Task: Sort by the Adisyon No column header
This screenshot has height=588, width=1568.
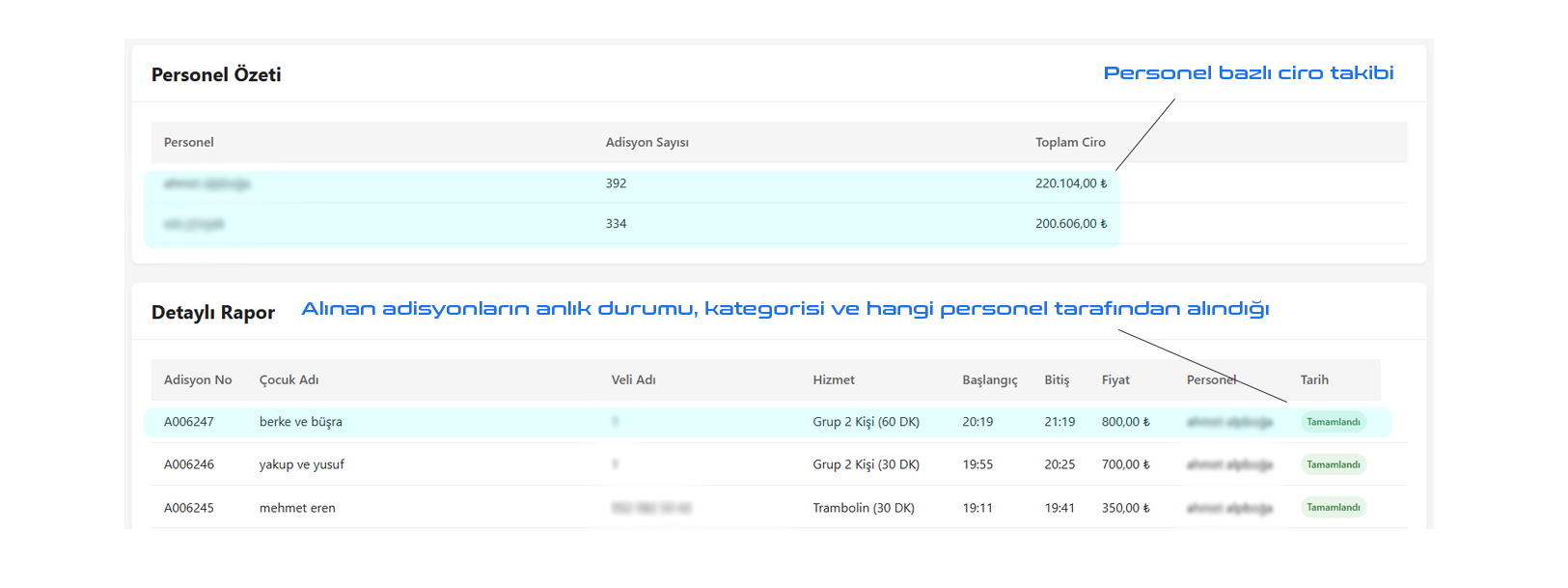Action: 198,380
